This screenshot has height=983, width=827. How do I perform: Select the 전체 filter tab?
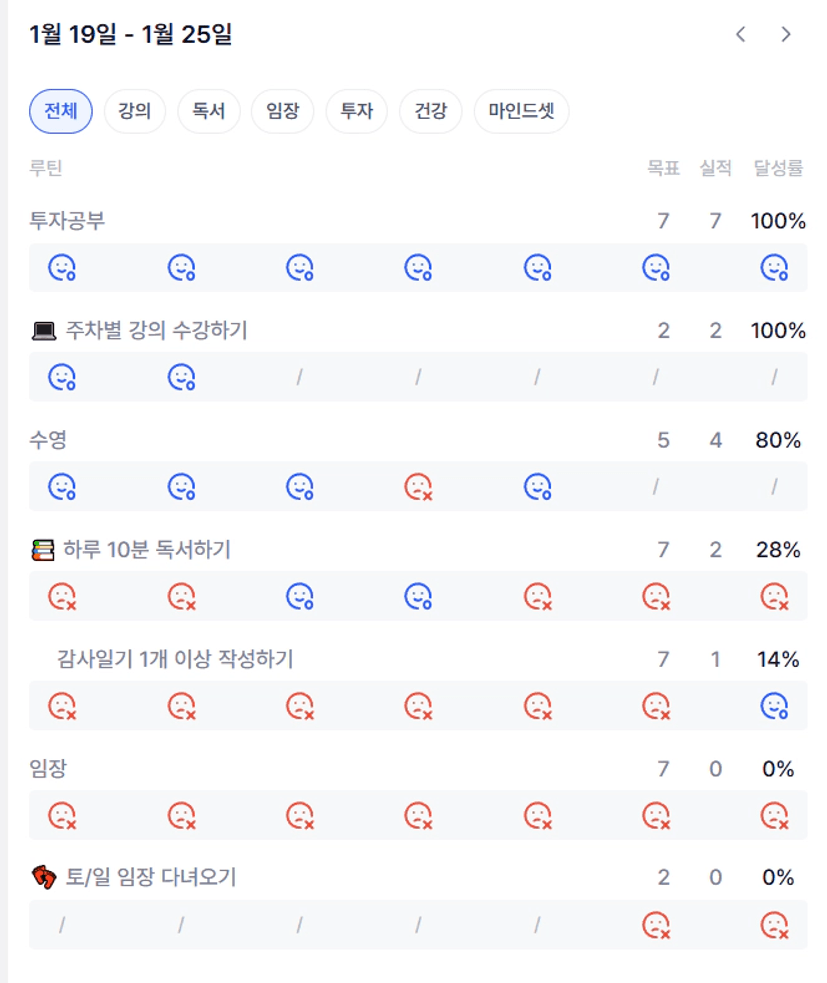(61, 111)
